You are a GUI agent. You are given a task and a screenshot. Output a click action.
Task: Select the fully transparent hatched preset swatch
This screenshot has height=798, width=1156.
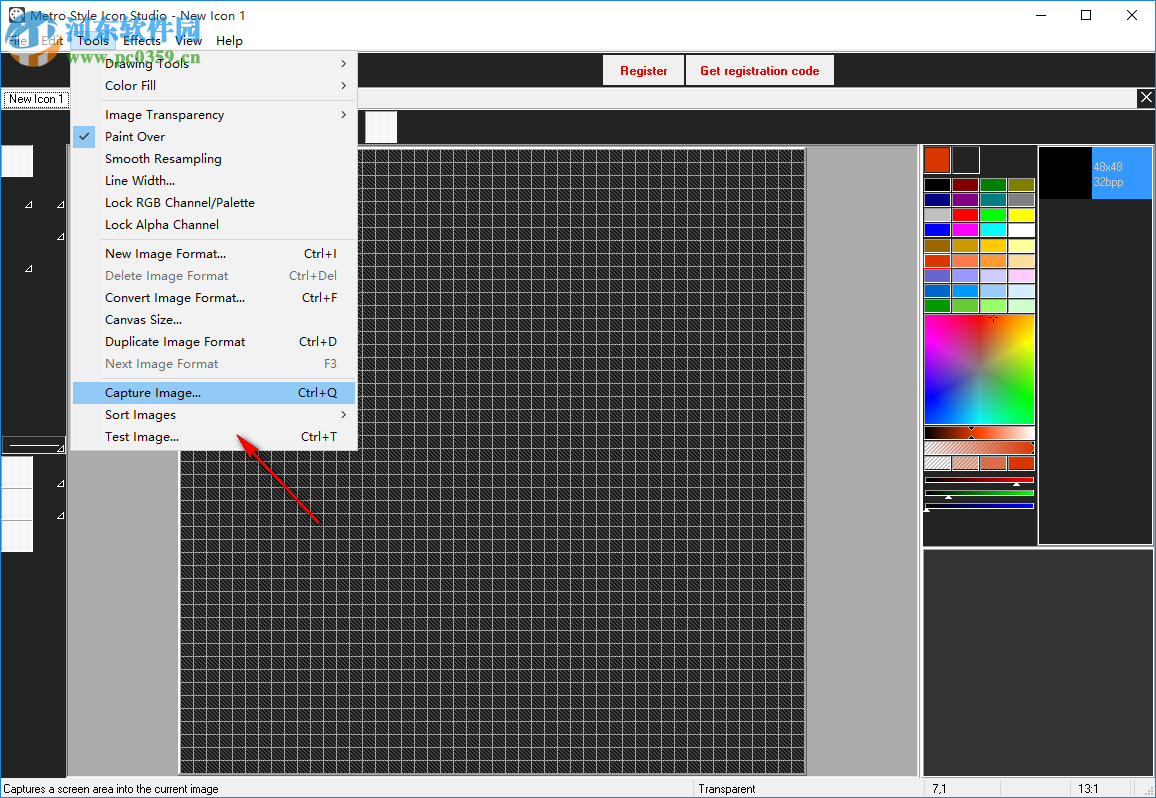tap(937, 463)
